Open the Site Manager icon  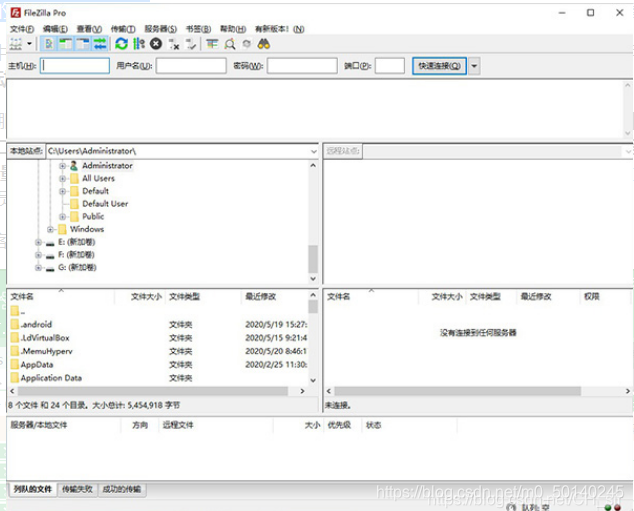[x=16, y=44]
